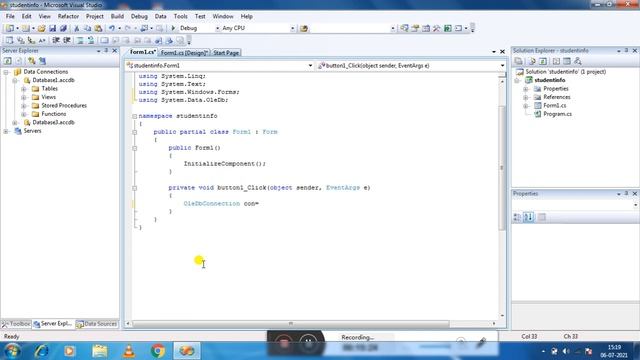Screen dimensions: 640x360
Task: Open the Debug menu
Action: point(139,16)
